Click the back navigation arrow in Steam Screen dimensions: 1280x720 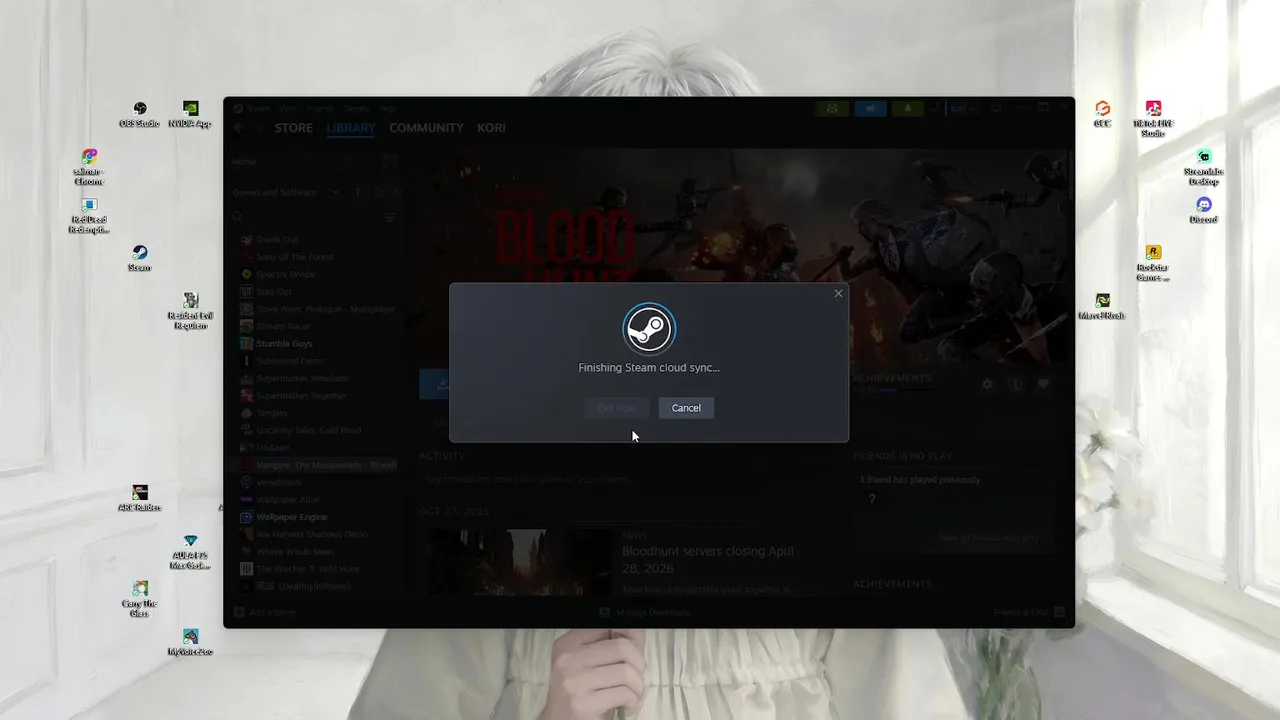pyautogui.click(x=238, y=128)
